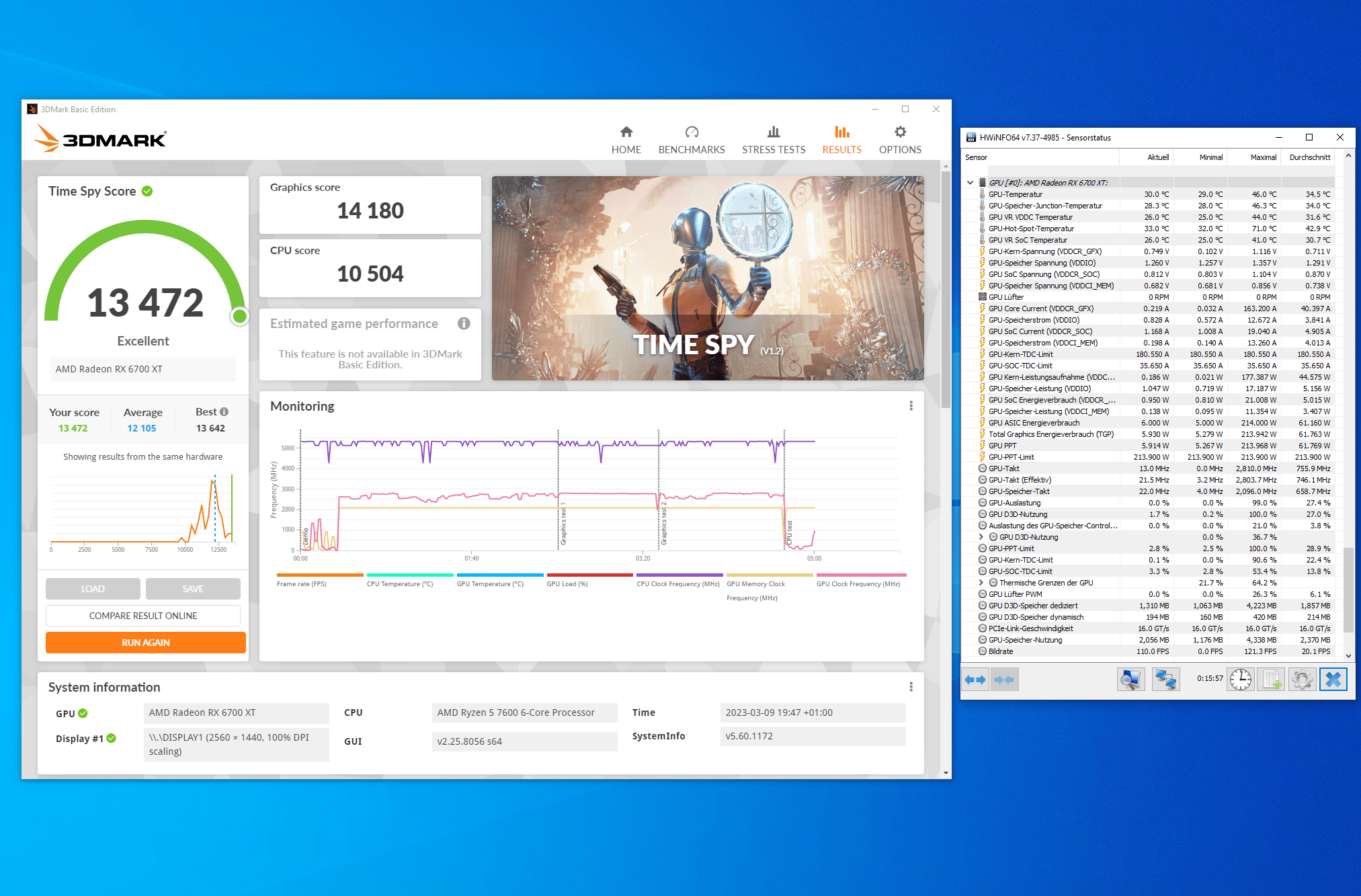
Task: Click the GPU Temperature blue legend bar
Action: [500, 575]
